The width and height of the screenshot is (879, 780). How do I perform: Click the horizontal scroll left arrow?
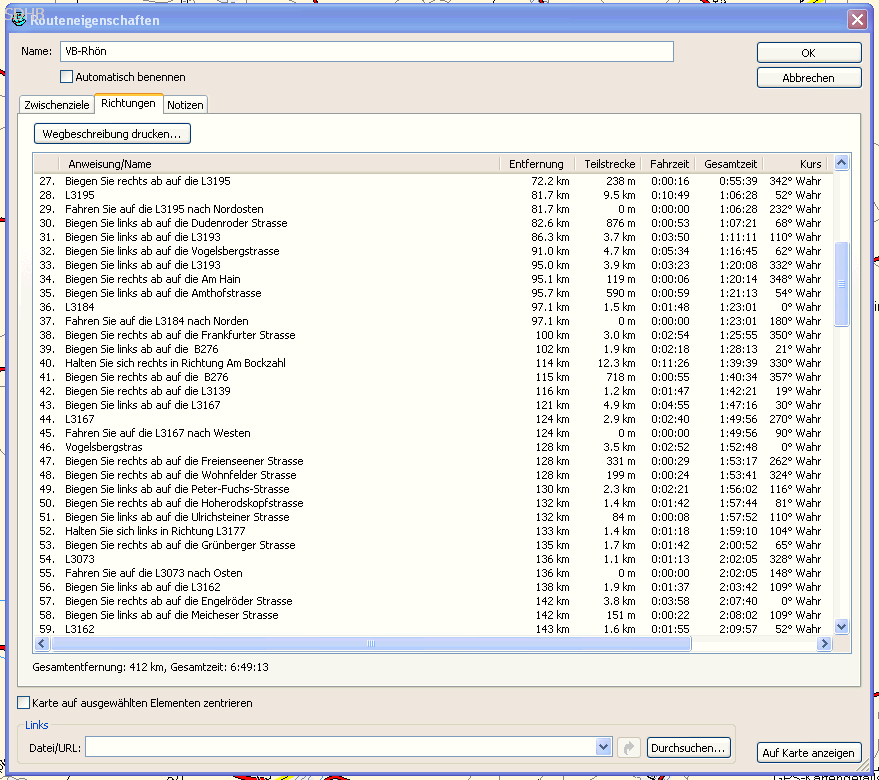click(42, 644)
